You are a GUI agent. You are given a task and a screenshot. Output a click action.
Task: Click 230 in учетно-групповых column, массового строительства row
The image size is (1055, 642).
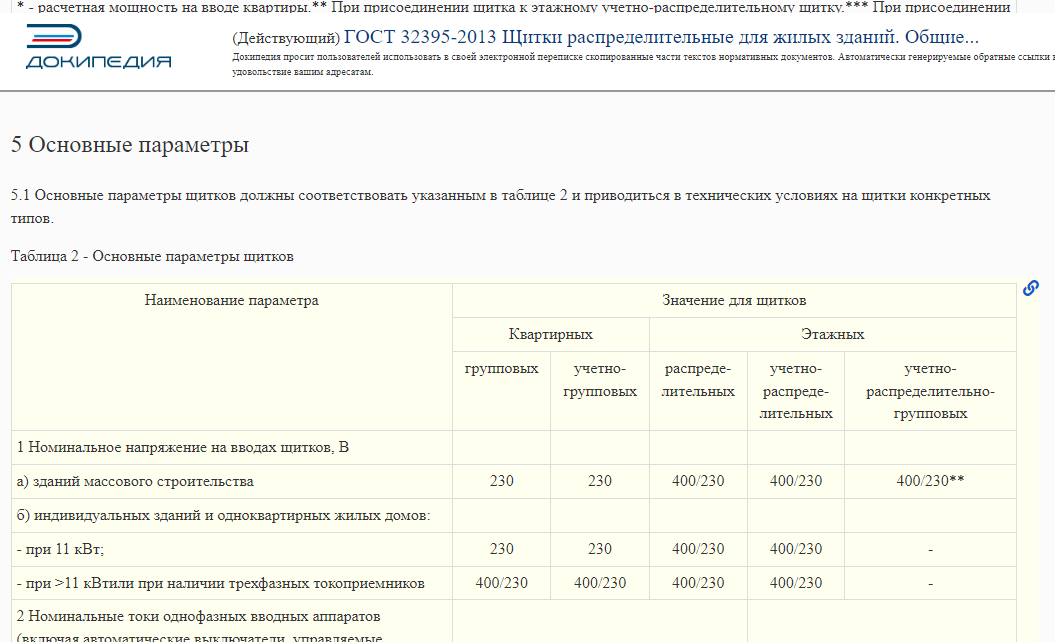[599, 481]
